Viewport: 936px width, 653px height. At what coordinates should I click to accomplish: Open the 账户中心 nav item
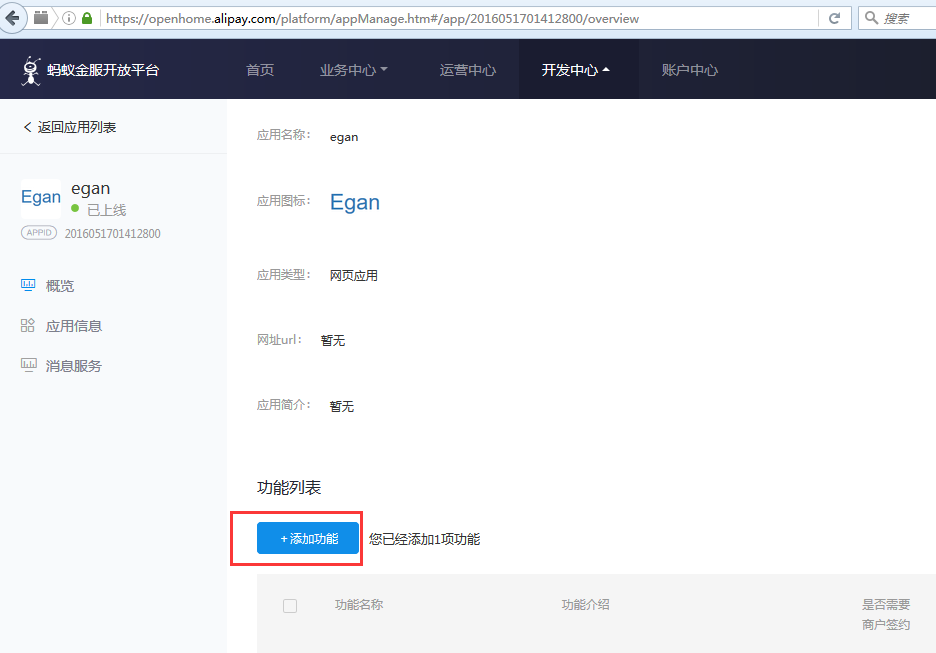click(x=689, y=70)
